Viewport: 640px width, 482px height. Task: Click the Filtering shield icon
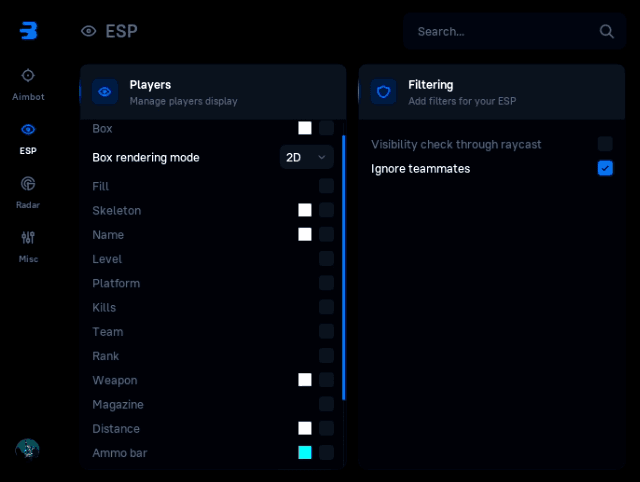[x=384, y=92]
